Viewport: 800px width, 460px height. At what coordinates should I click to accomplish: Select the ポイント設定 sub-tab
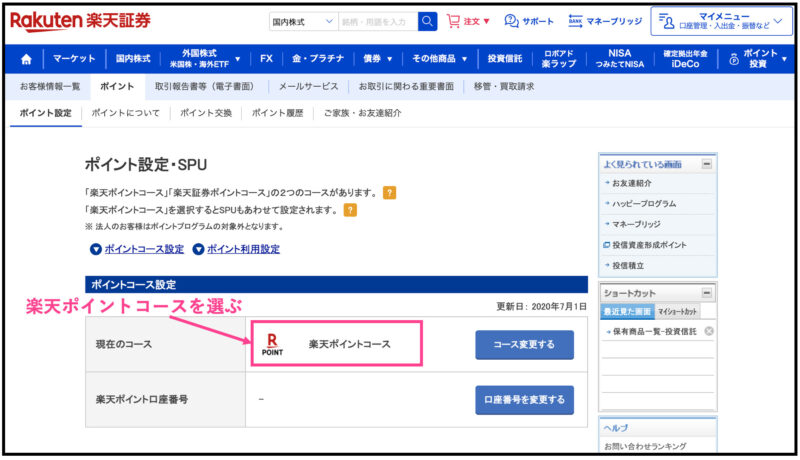pos(45,113)
